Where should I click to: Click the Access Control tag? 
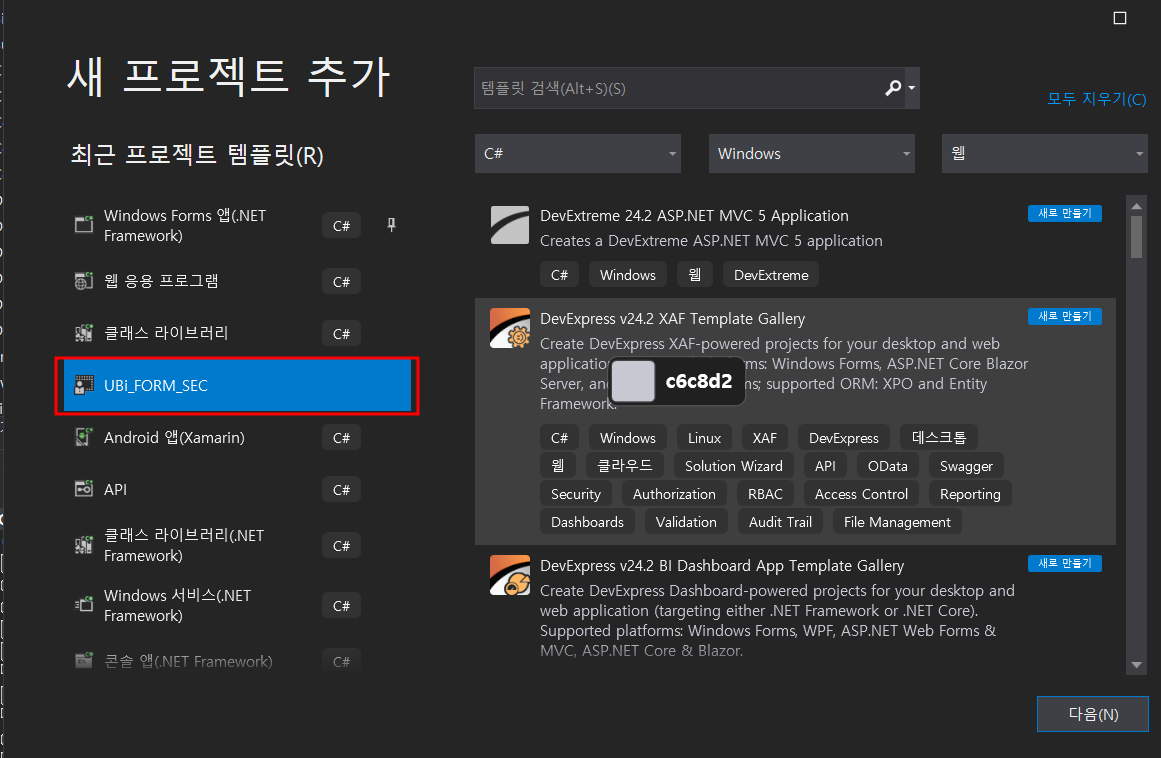click(x=861, y=494)
